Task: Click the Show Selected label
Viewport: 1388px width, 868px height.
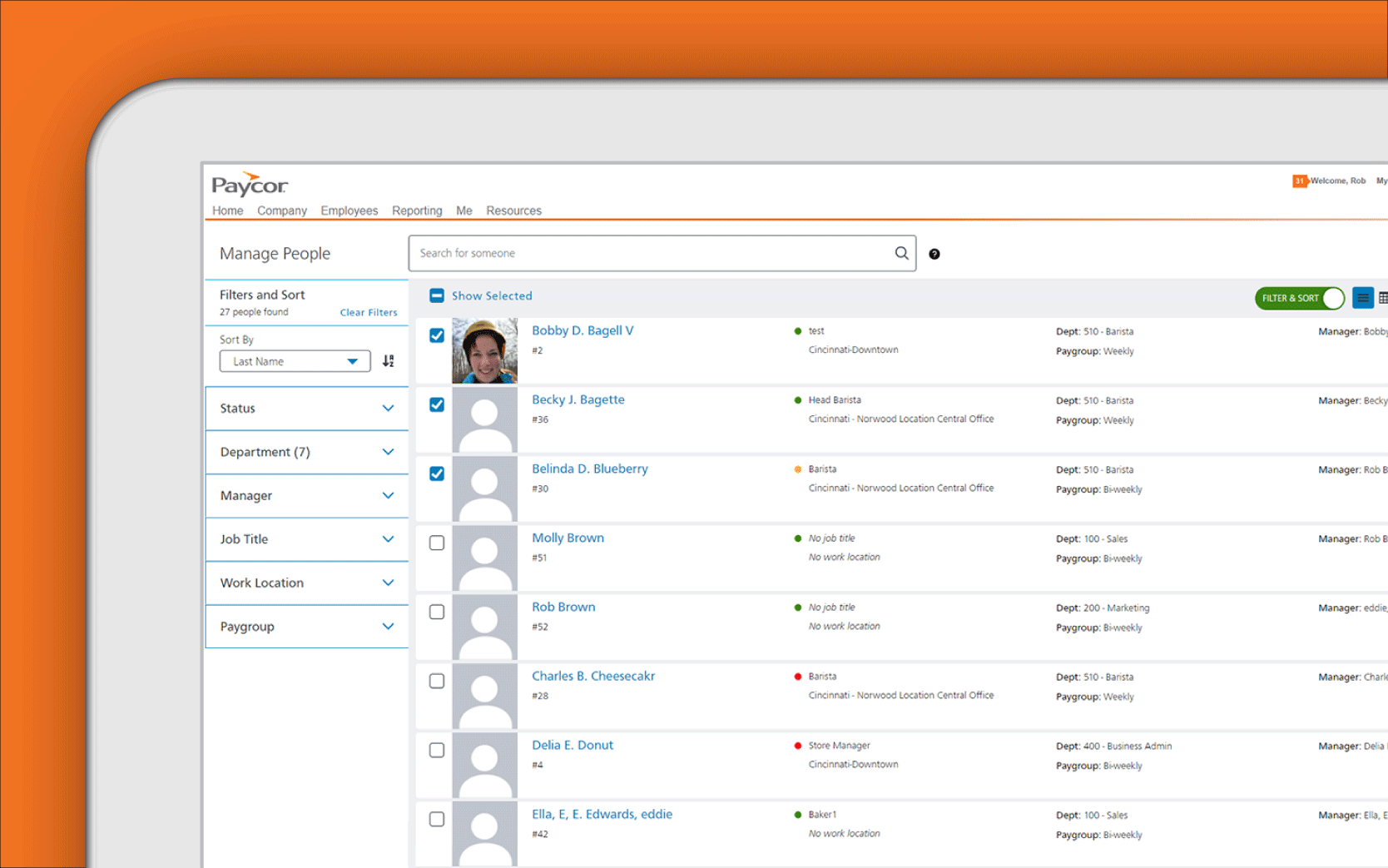Action: click(x=492, y=295)
